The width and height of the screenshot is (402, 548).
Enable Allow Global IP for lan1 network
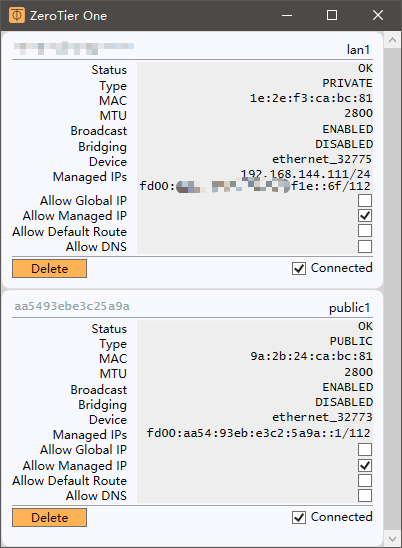[x=365, y=201]
